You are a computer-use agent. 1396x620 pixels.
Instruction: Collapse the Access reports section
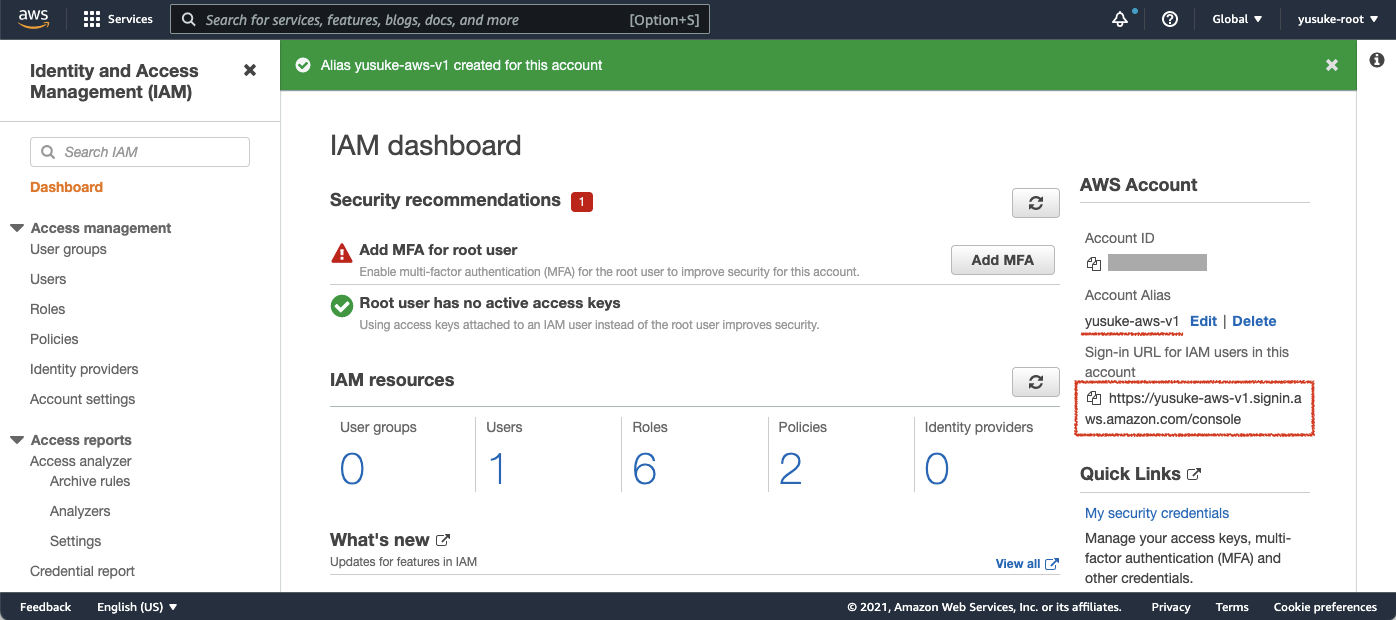17,440
